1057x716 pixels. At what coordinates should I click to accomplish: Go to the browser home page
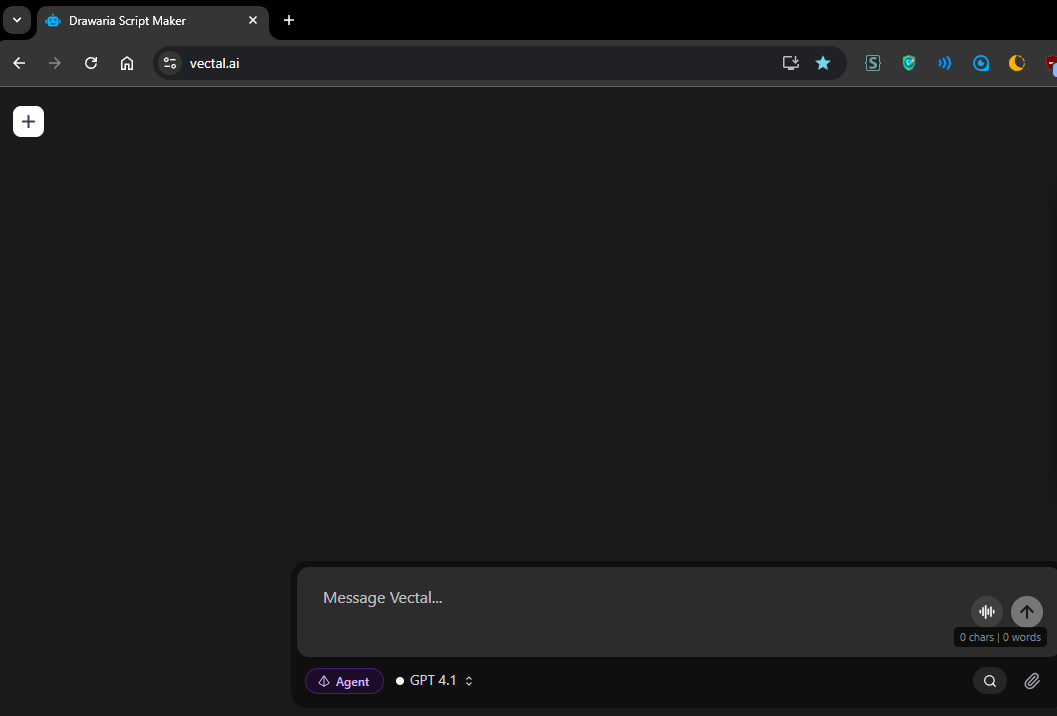(127, 63)
